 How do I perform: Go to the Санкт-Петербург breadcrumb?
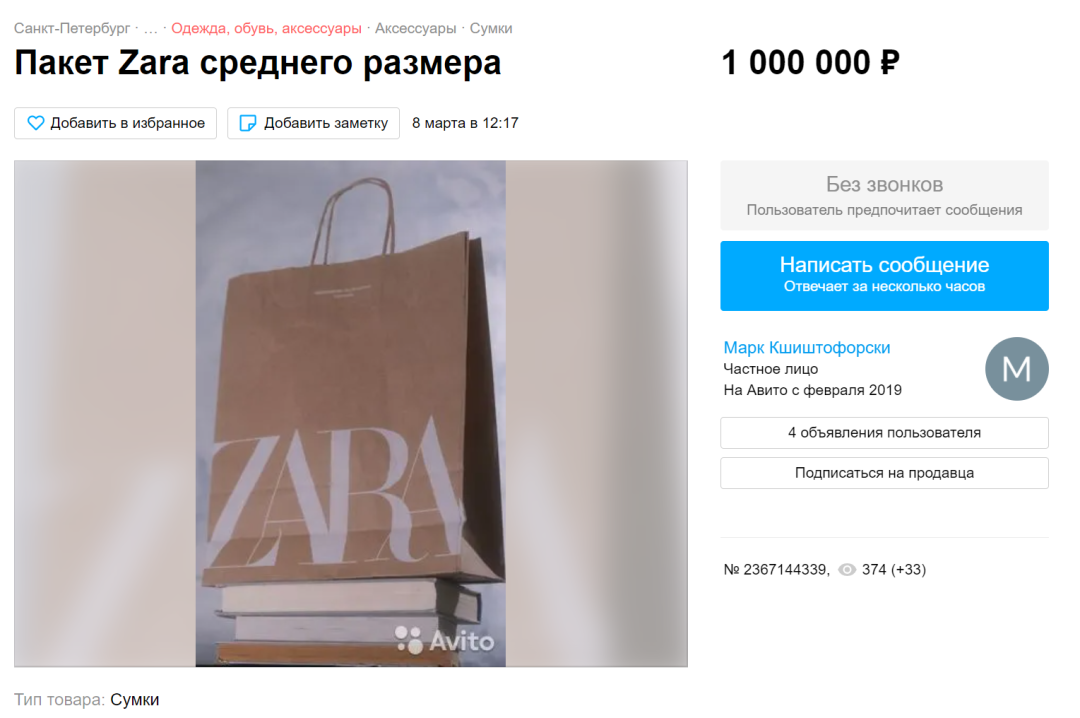point(72,28)
